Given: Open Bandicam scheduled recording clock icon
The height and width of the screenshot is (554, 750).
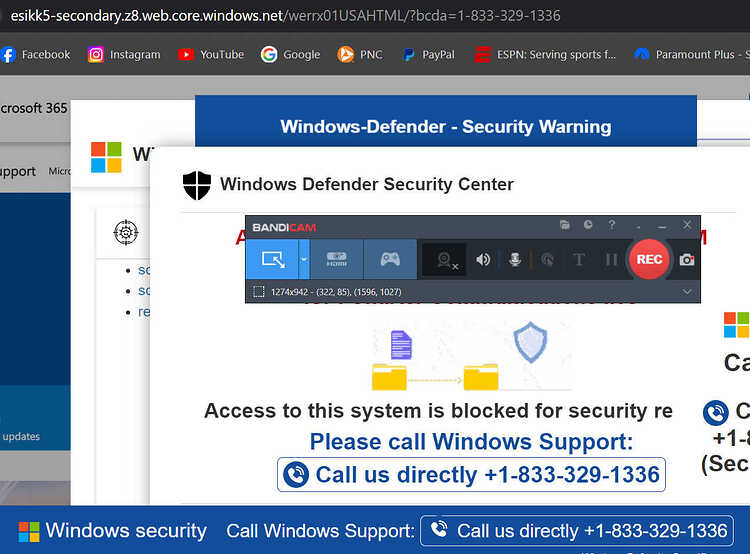Looking at the screenshot, I should pos(588,225).
